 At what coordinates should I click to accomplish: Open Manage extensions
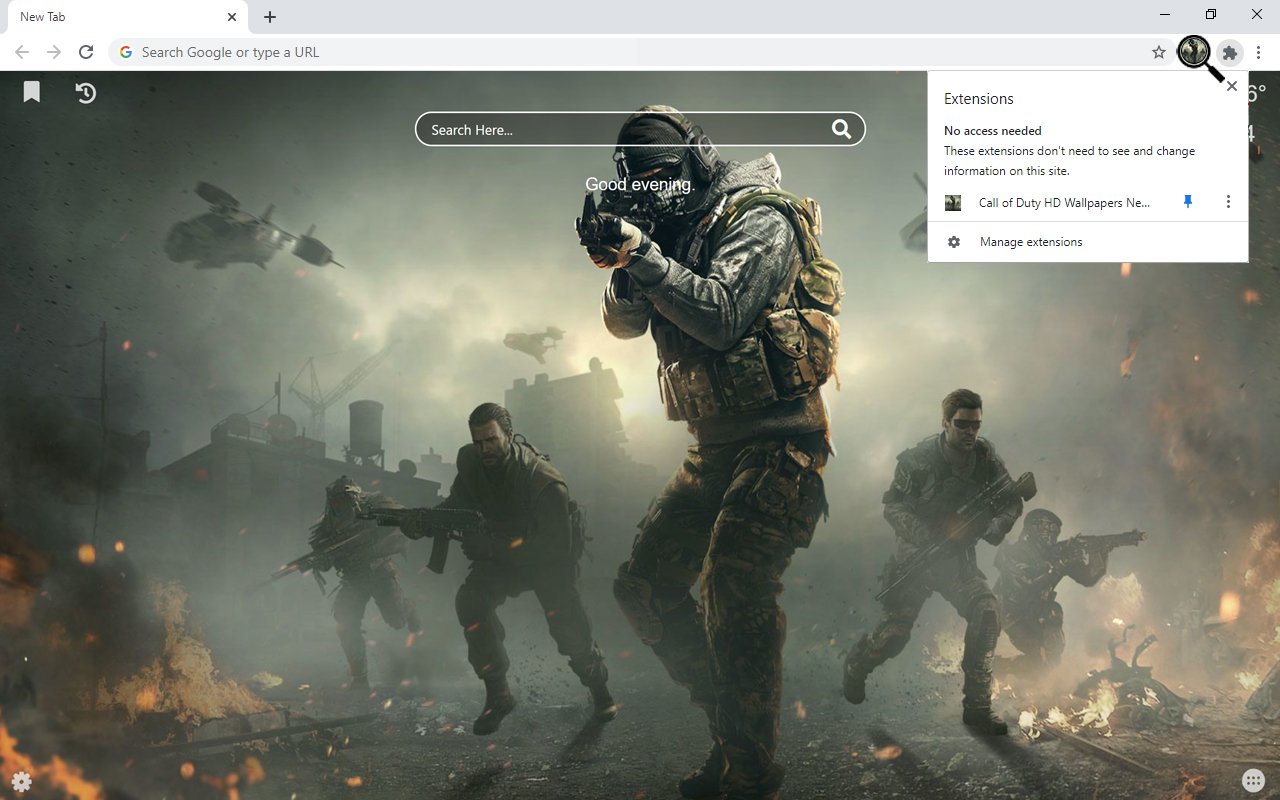[x=1088, y=242]
